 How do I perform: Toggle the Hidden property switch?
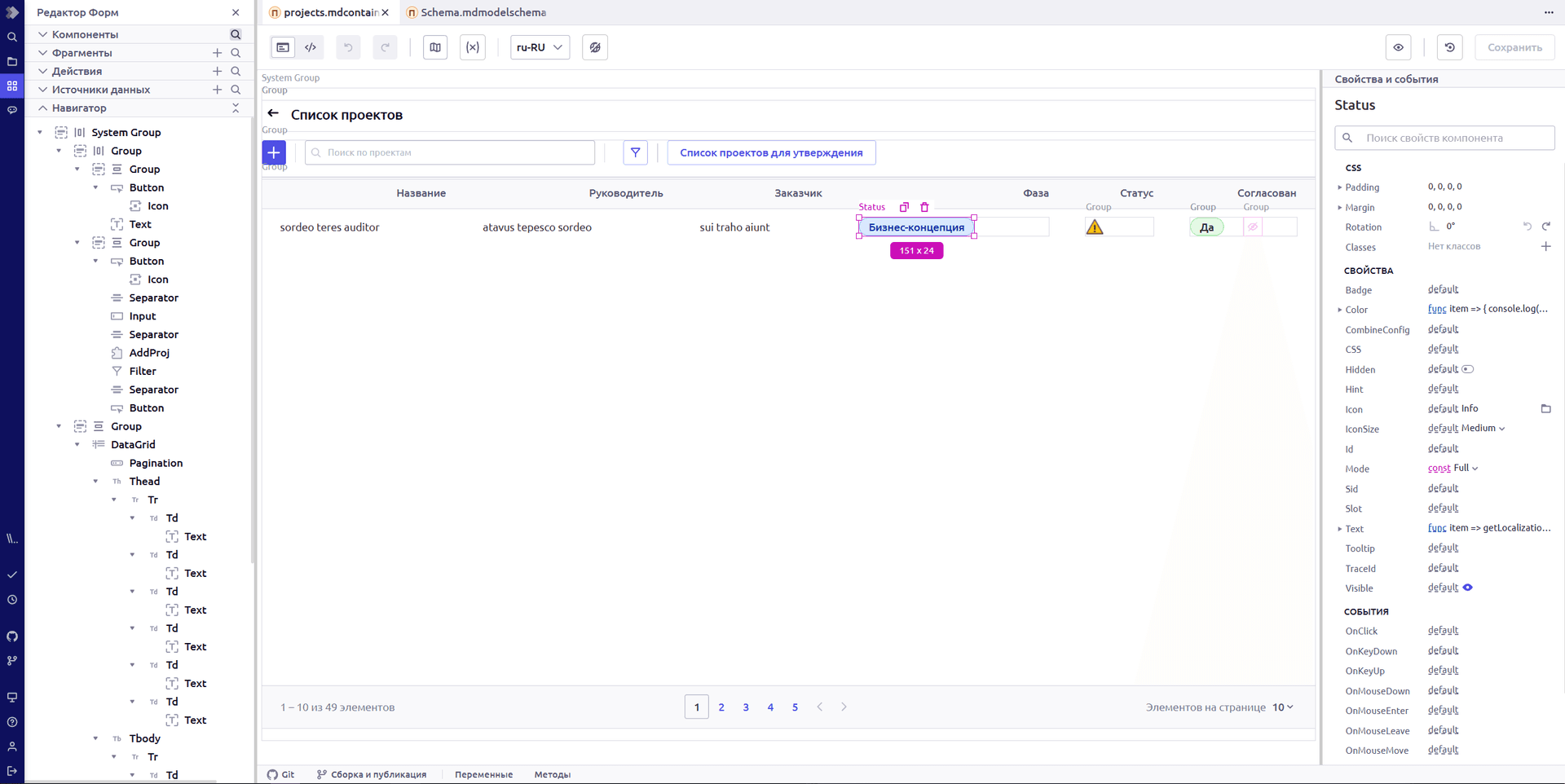[x=1467, y=369]
